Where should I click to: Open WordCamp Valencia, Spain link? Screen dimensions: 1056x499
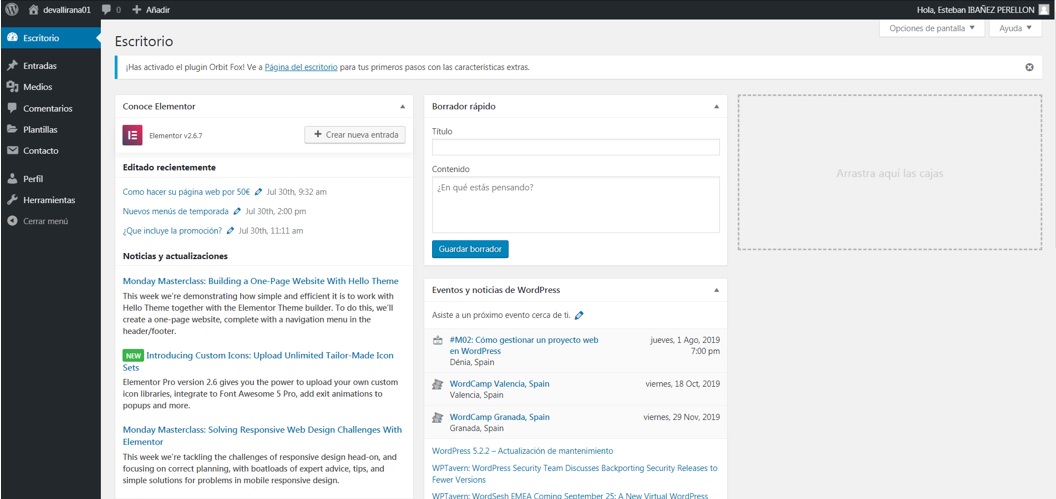[x=499, y=384]
